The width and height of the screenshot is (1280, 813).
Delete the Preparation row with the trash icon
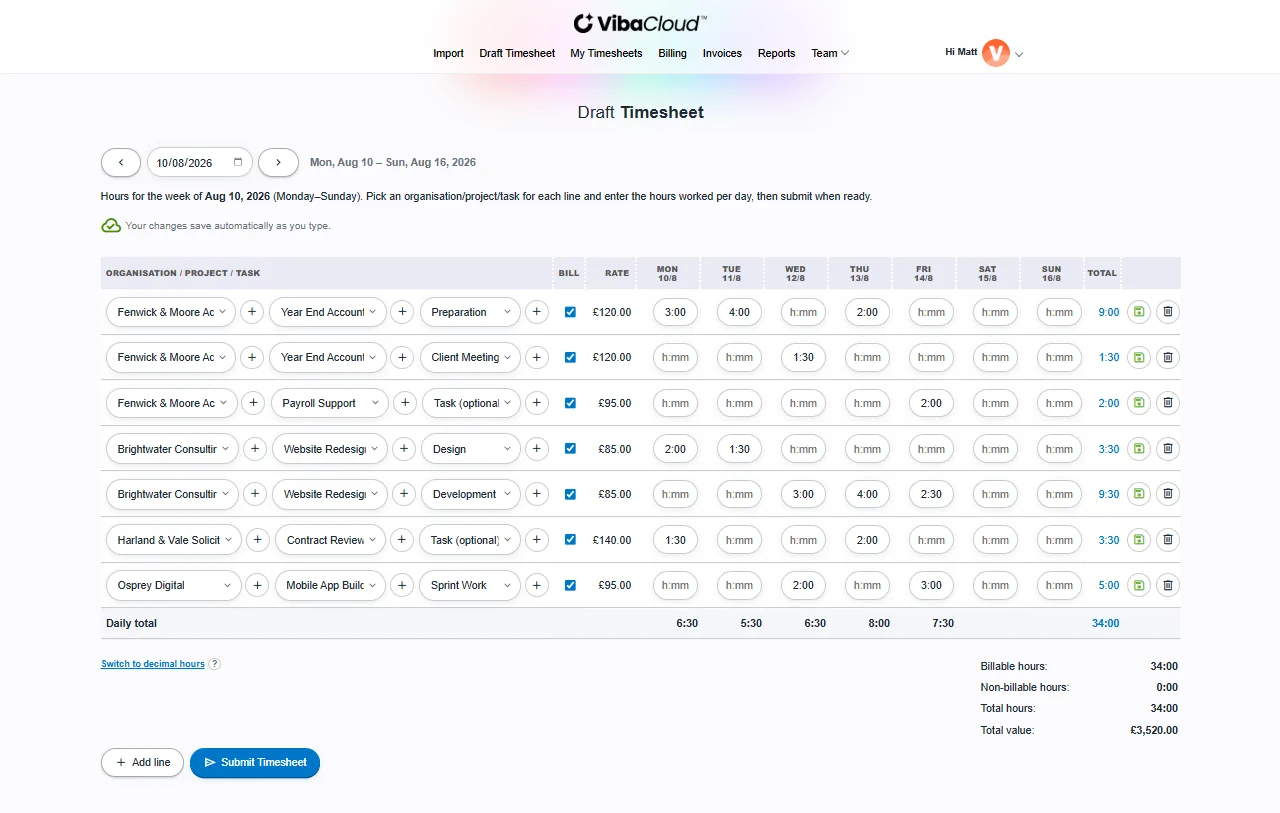pos(1167,312)
